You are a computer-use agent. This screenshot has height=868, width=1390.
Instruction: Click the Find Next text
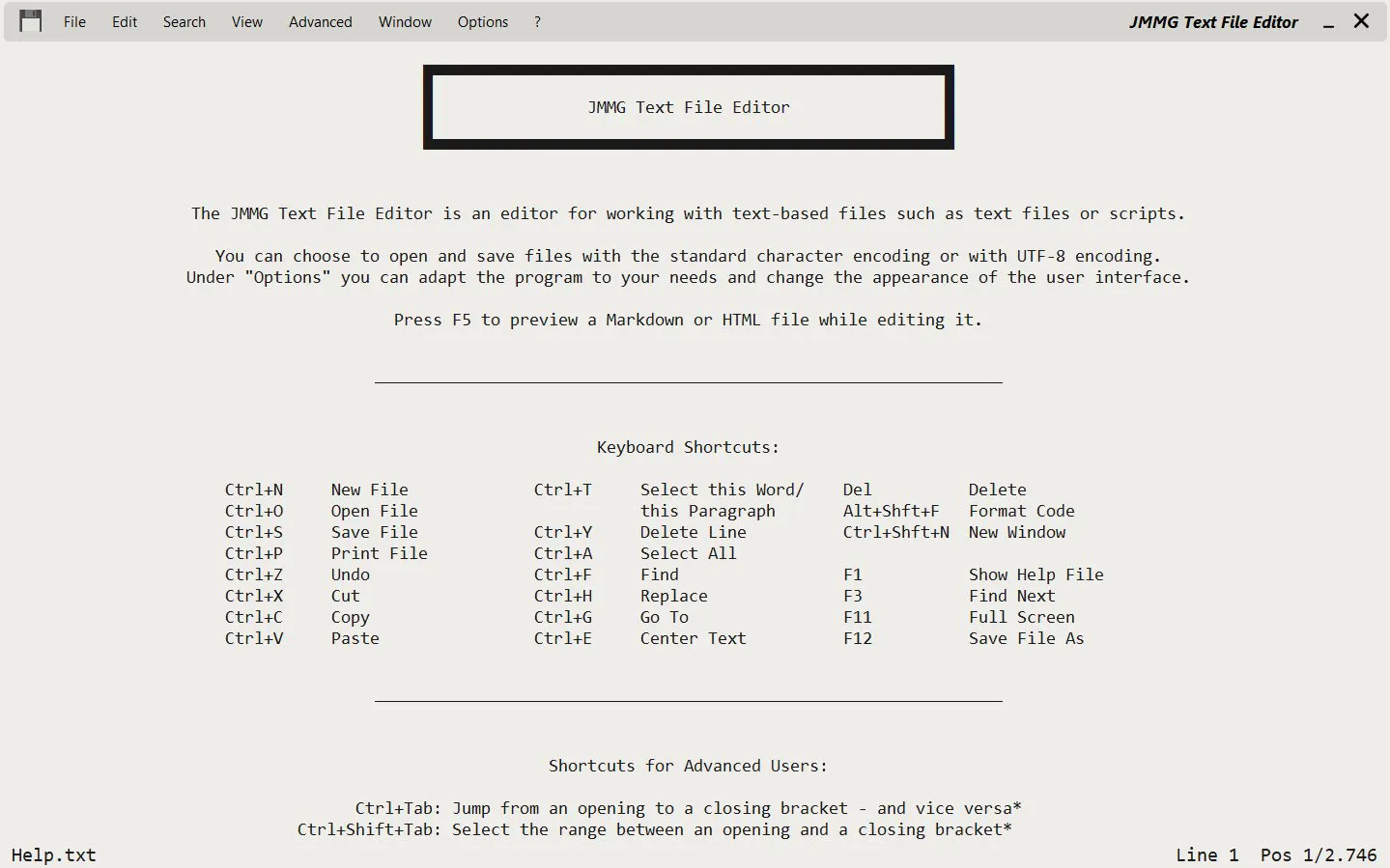point(1012,596)
